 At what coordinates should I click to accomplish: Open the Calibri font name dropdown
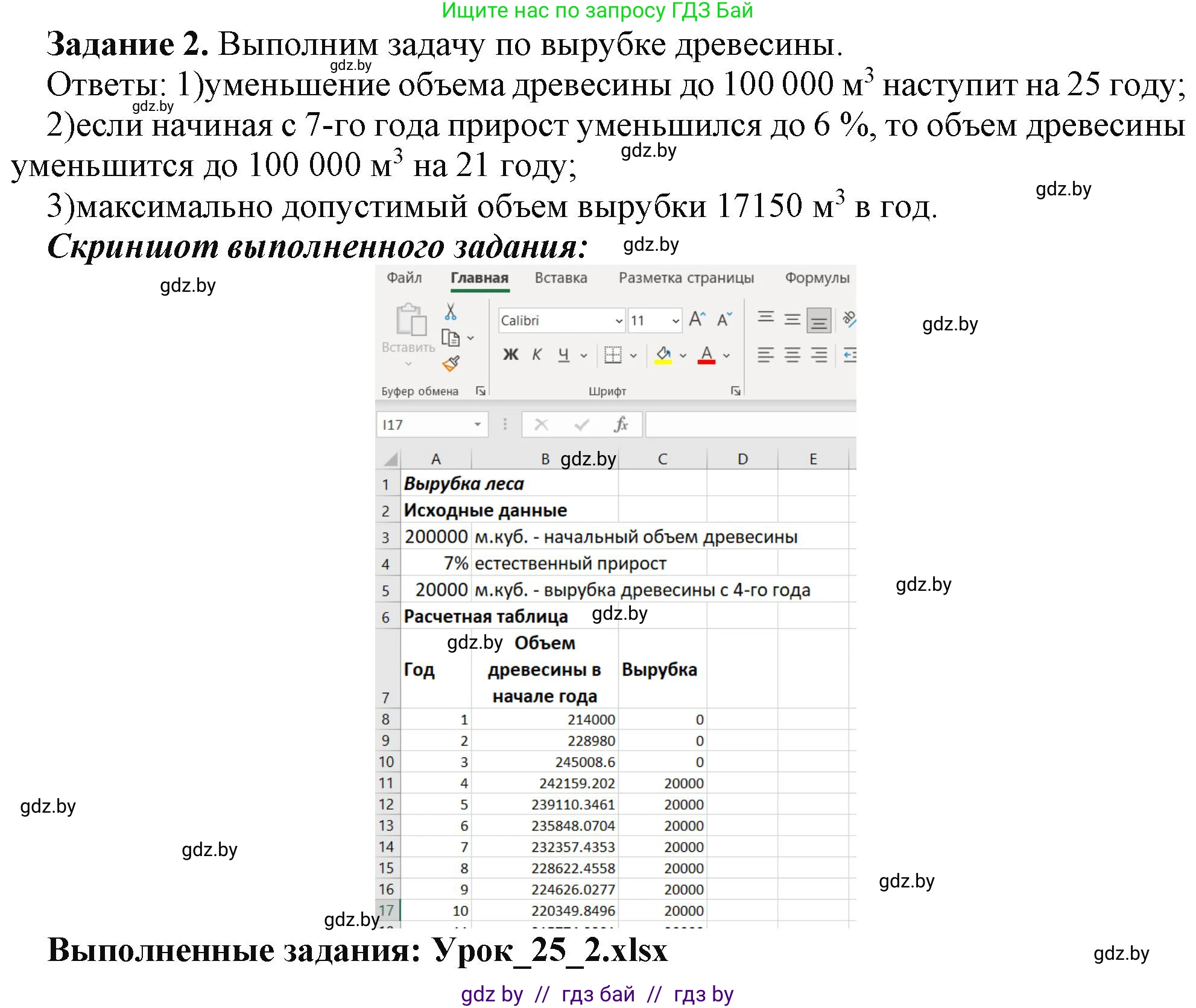pos(619,321)
